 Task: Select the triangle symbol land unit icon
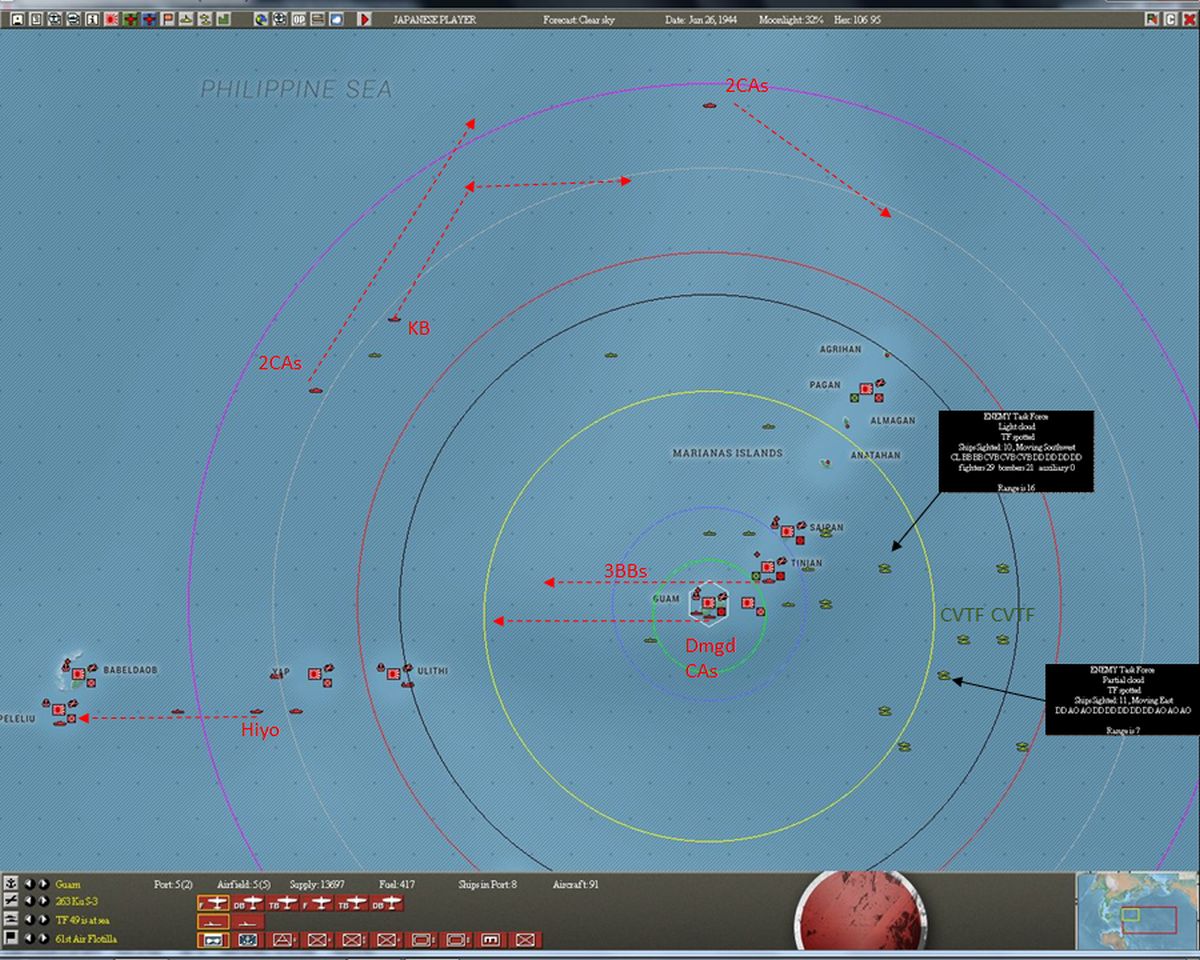click(283, 939)
